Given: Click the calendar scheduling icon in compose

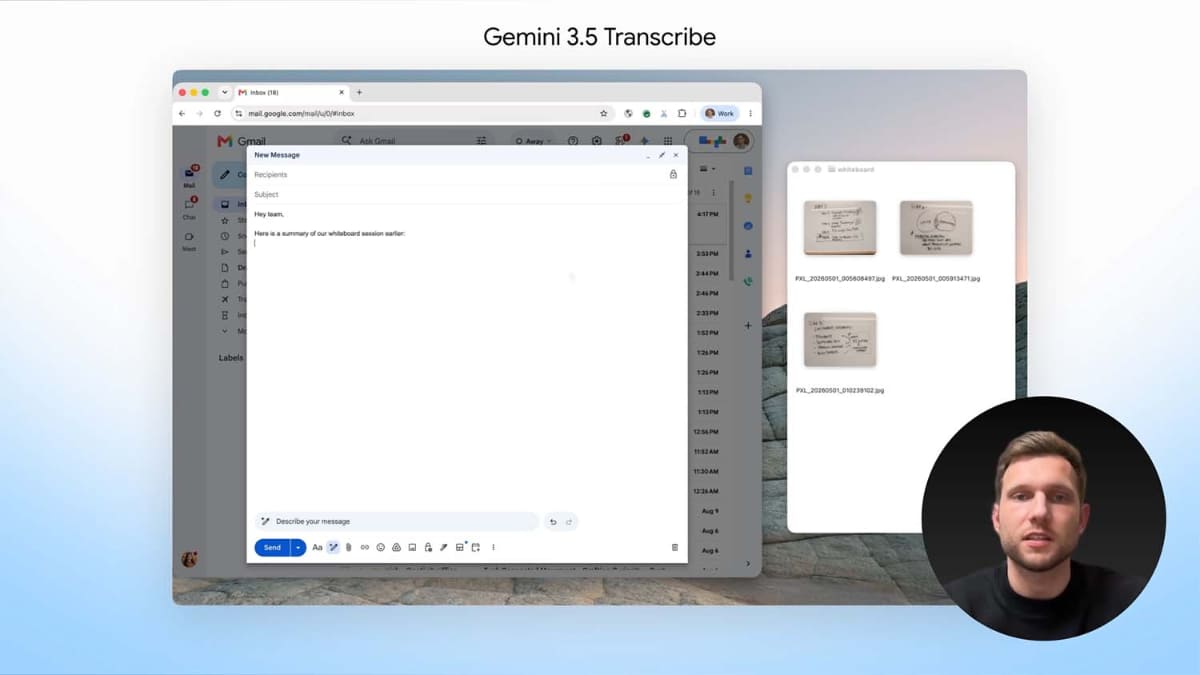Looking at the screenshot, I should coord(476,547).
